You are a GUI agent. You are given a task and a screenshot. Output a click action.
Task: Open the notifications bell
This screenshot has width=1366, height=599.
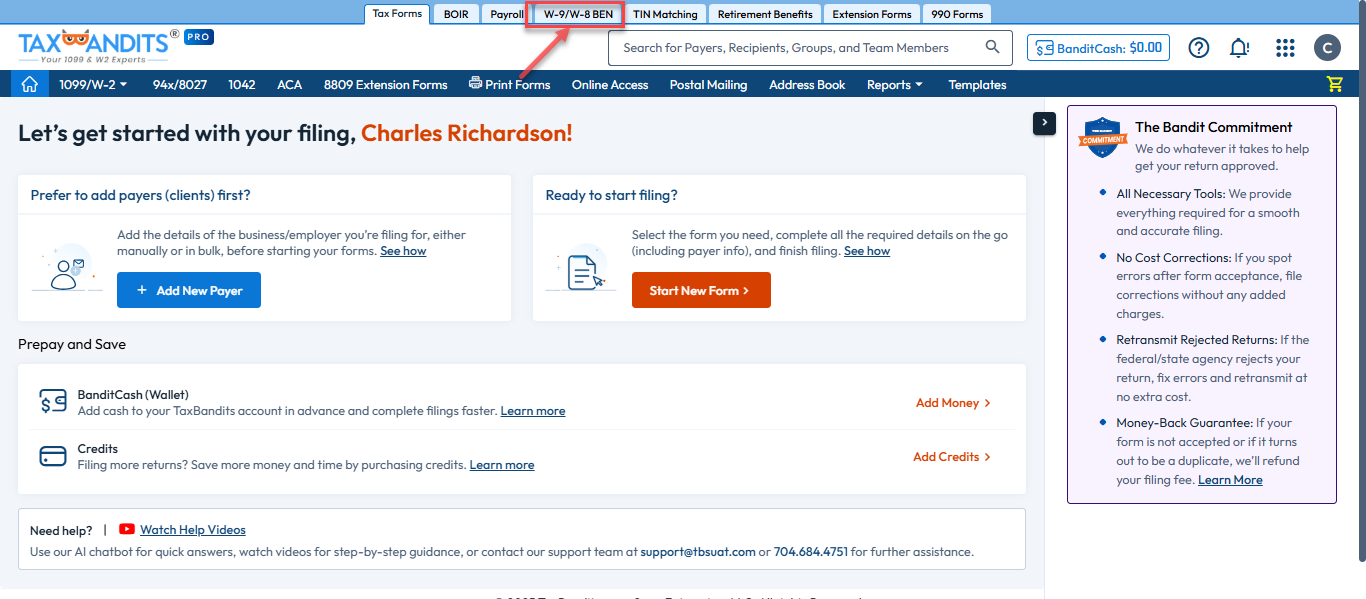[1240, 47]
